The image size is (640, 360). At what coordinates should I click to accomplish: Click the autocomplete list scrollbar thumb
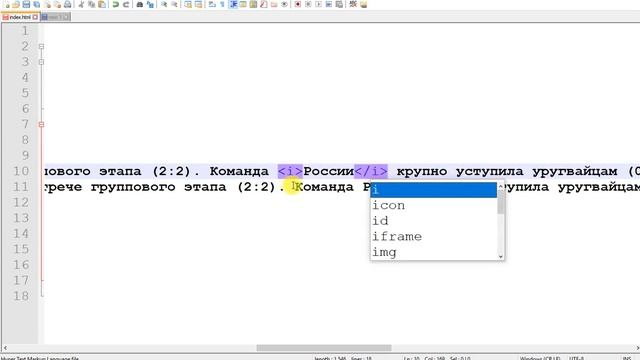tap(501, 202)
